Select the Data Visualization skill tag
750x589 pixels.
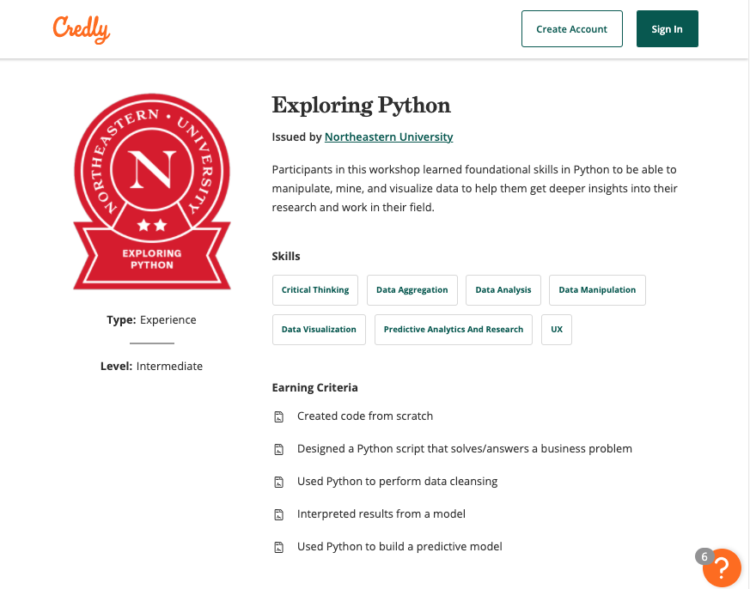click(x=319, y=329)
